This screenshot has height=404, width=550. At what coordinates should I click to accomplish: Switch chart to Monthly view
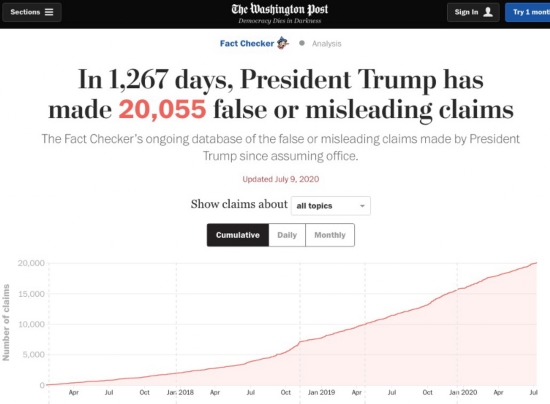[x=330, y=235]
